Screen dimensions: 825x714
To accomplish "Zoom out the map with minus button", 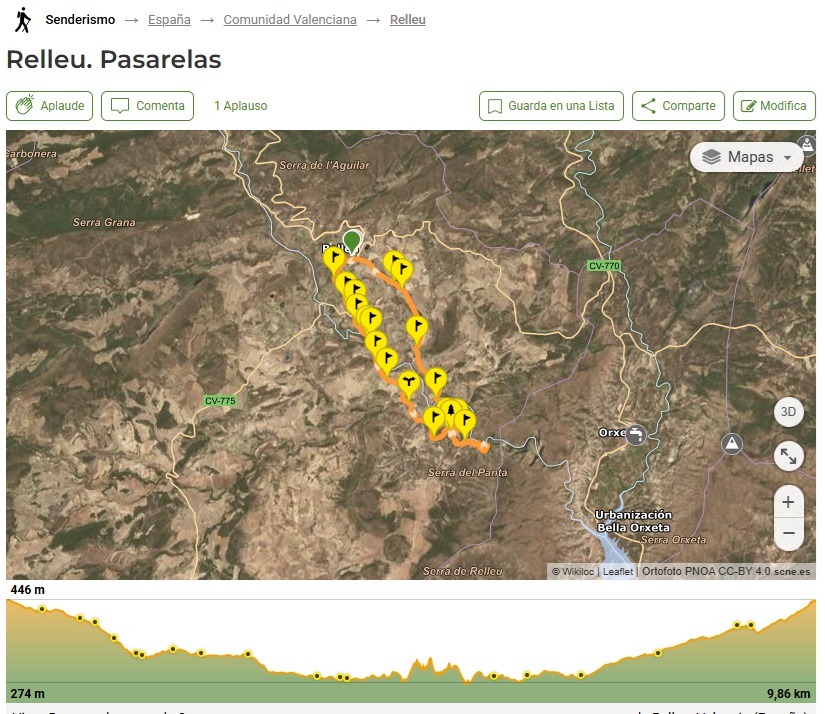I will click(x=788, y=533).
